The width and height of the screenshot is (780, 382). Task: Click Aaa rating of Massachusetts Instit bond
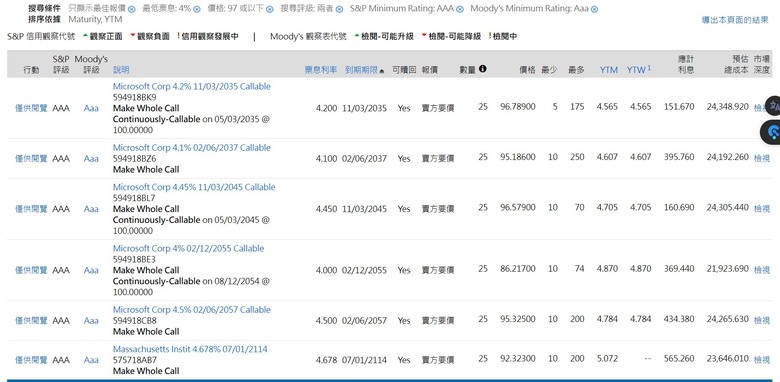91,360
